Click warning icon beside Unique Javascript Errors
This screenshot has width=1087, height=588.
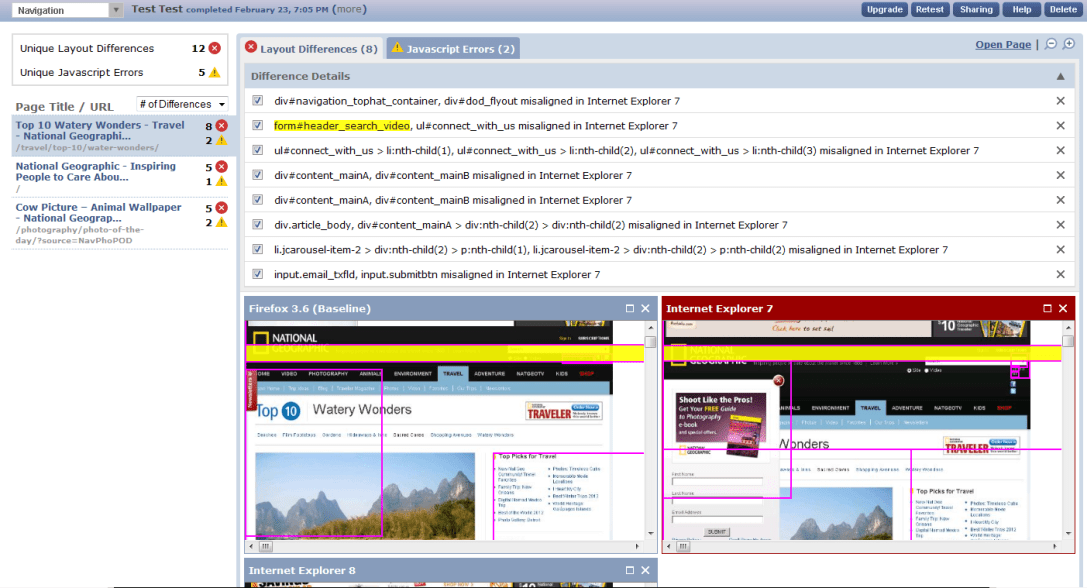215,72
